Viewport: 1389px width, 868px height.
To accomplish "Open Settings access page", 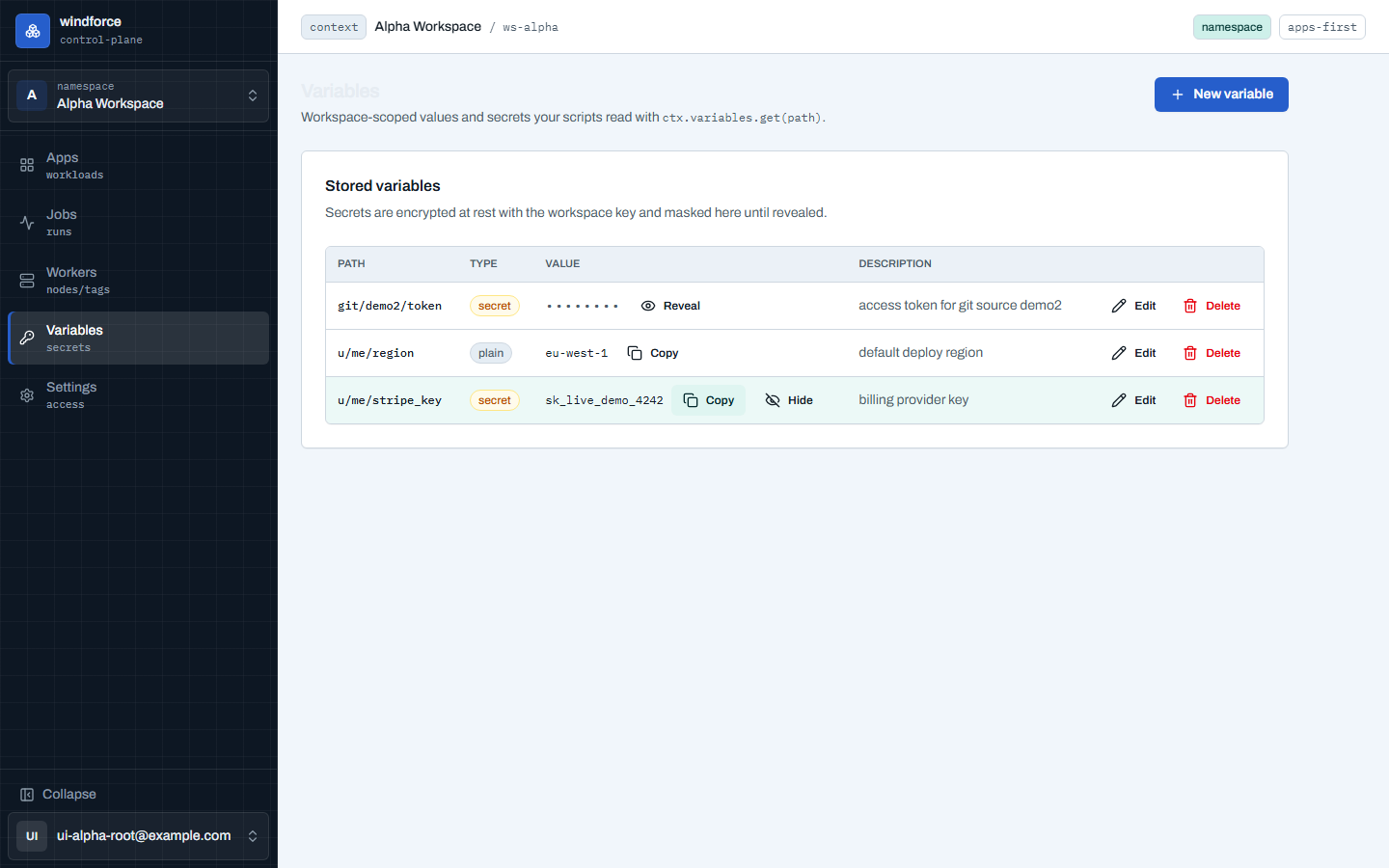I will [x=138, y=395].
